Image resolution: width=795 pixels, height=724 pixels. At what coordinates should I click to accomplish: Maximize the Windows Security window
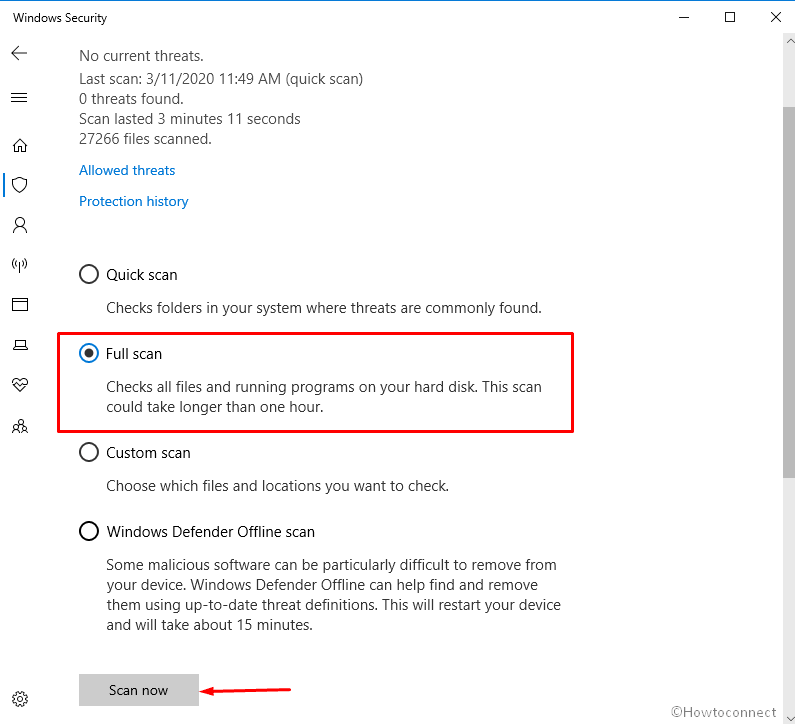point(730,17)
